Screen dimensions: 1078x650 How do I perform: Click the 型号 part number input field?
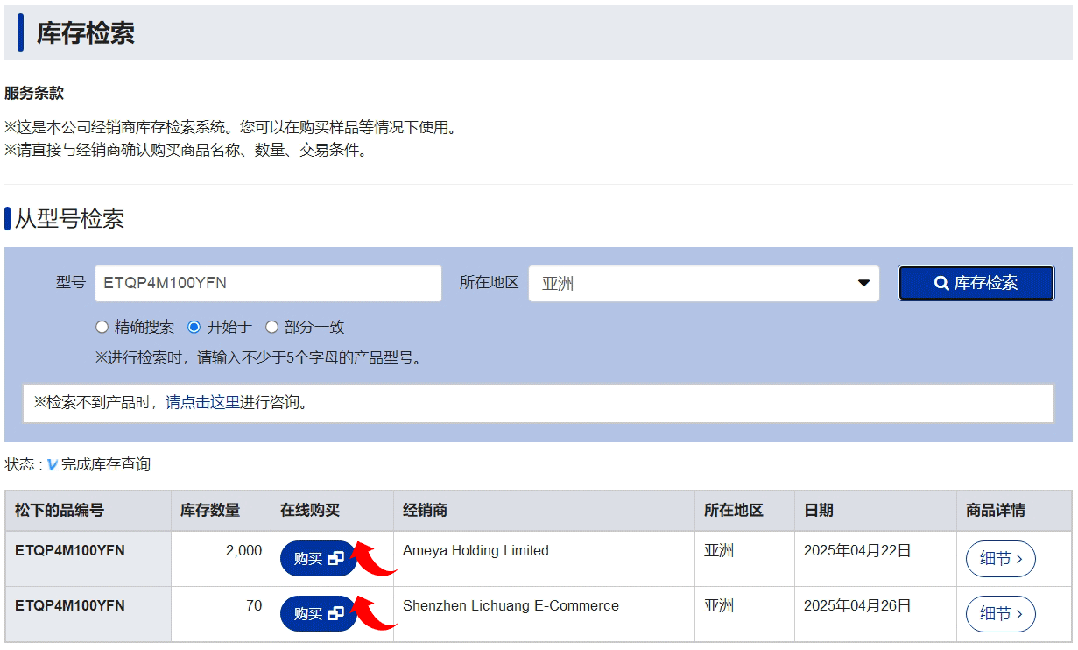pyautogui.click(x=267, y=283)
